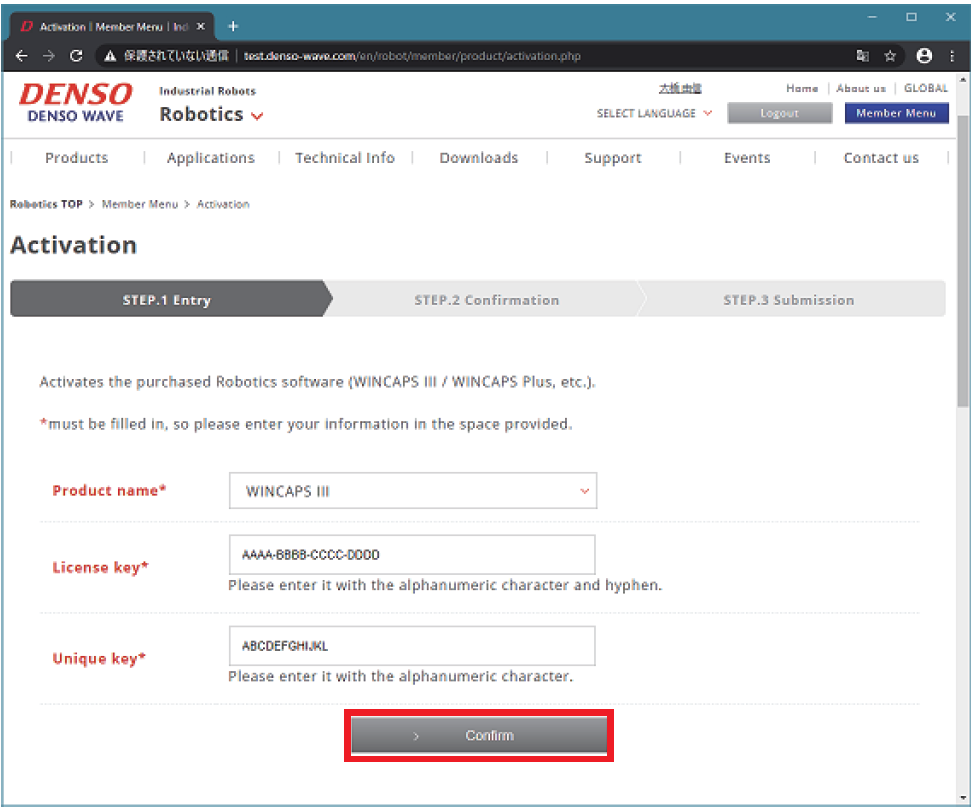
Task: Expand the SELECT LANGUAGE dropdown
Action: pyautogui.click(x=653, y=114)
